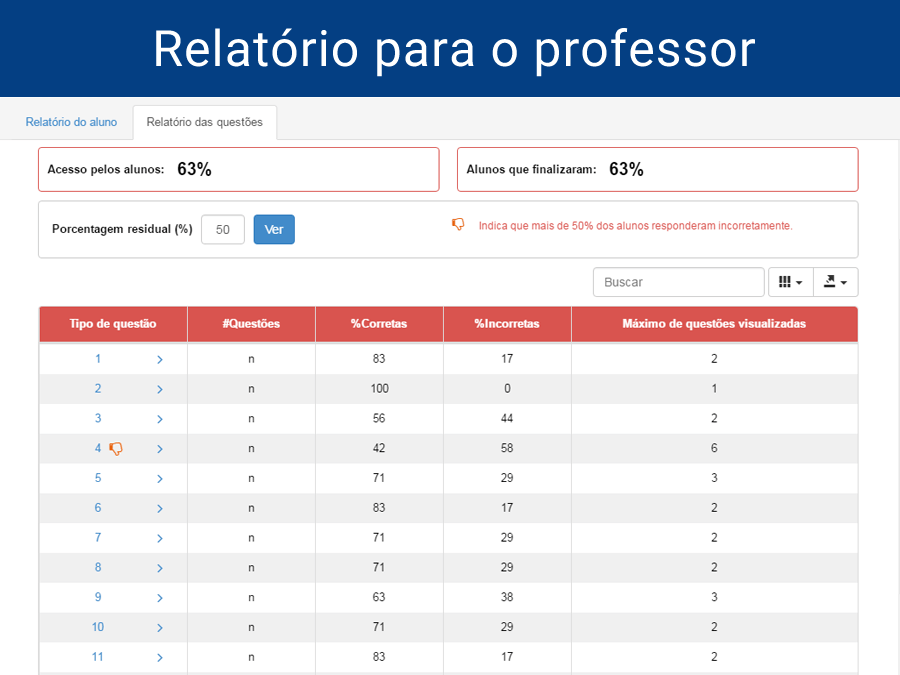Screen dimensions: 900x675
Task: Click the Acesso pelos alunos 63% box
Action: [239, 169]
